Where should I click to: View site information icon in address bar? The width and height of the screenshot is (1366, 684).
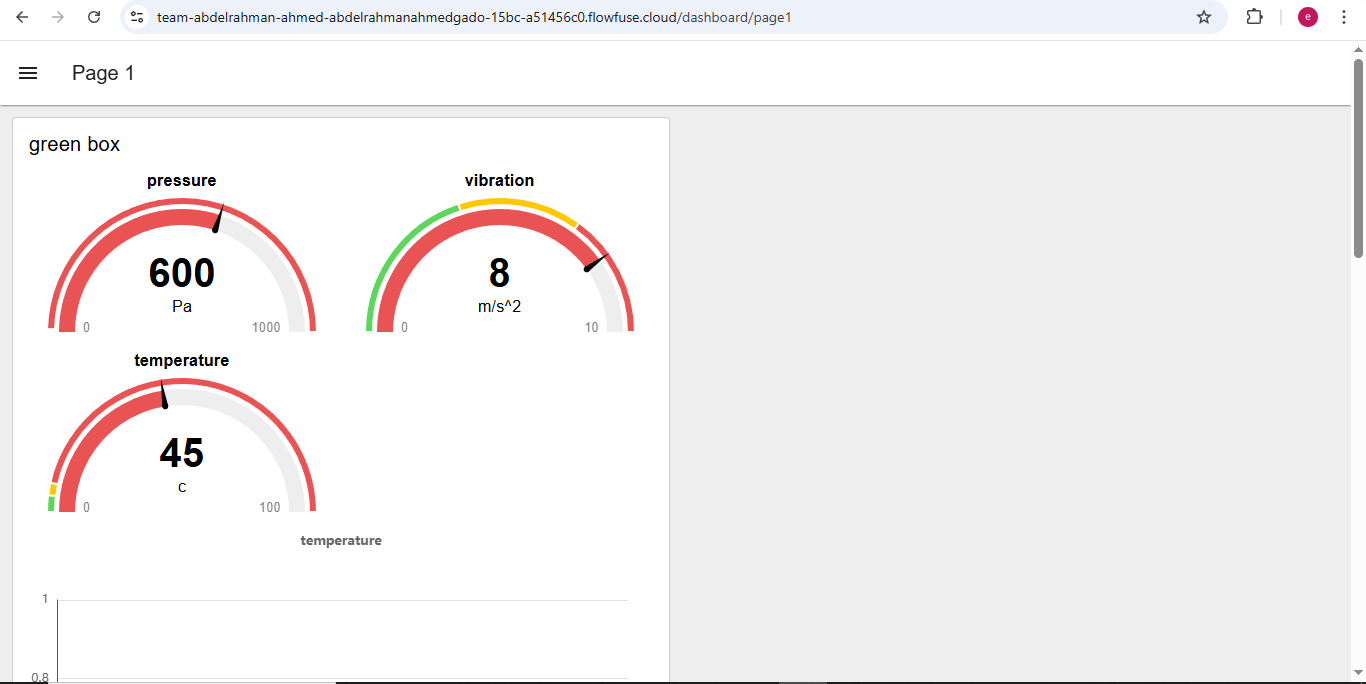138,17
